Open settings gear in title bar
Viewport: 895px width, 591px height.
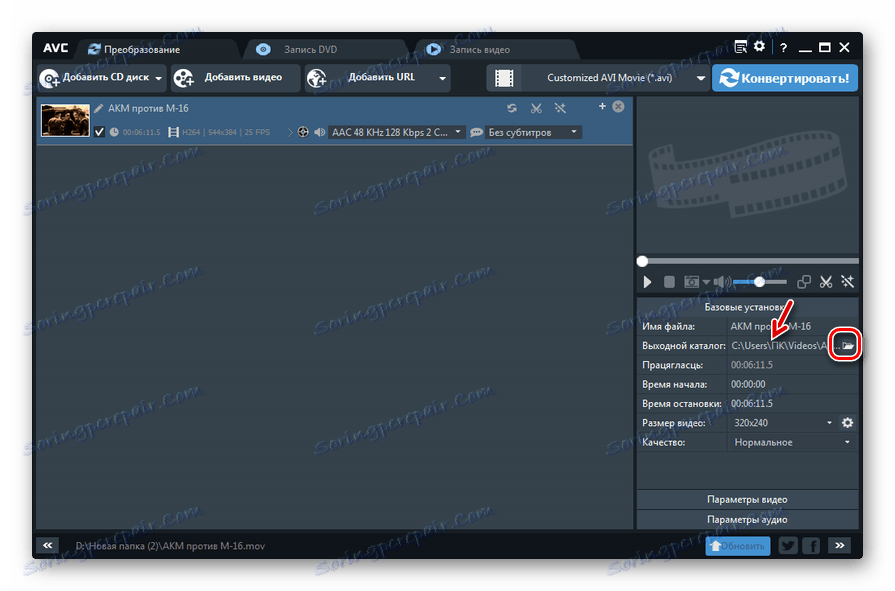click(x=759, y=46)
